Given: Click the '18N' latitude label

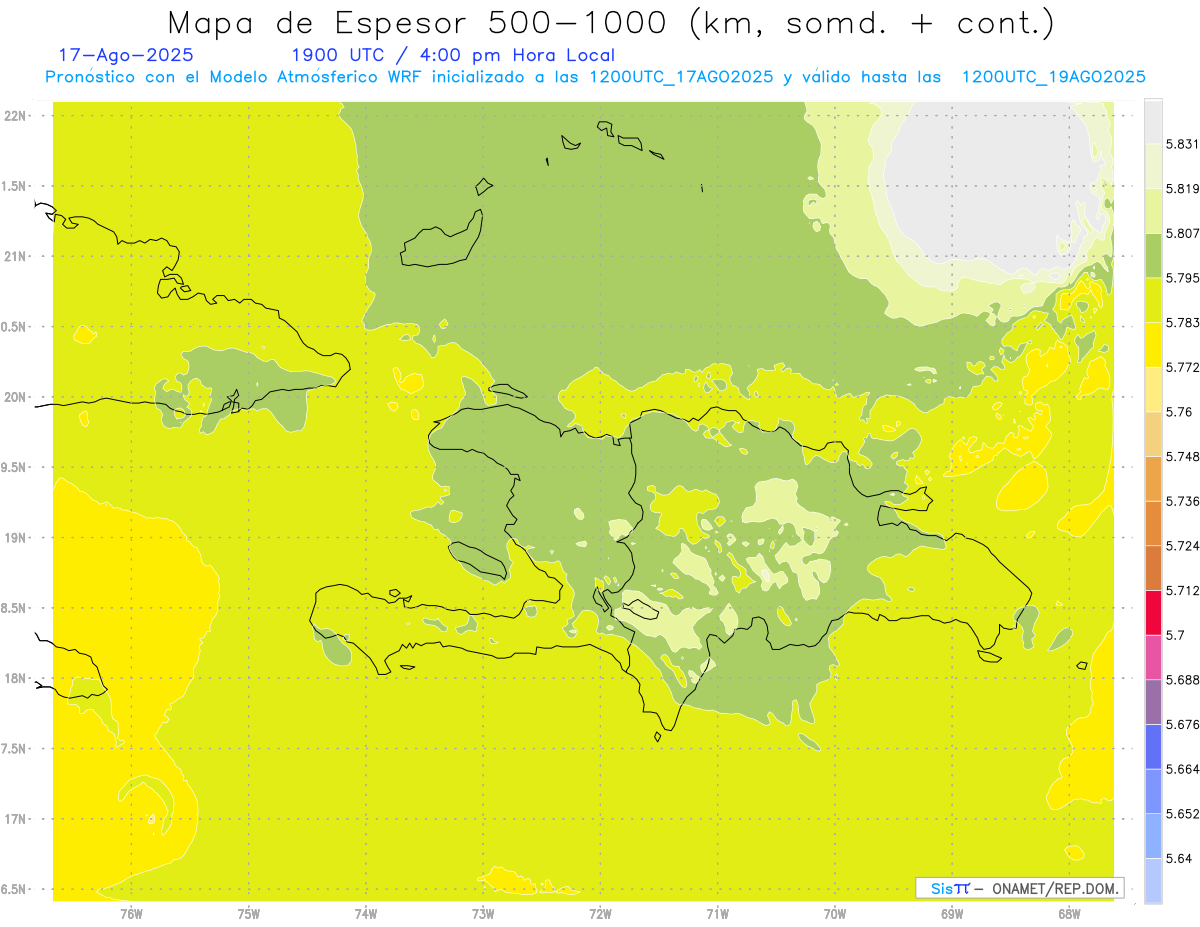Looking at the screenshot, I should tap(16, 678).
